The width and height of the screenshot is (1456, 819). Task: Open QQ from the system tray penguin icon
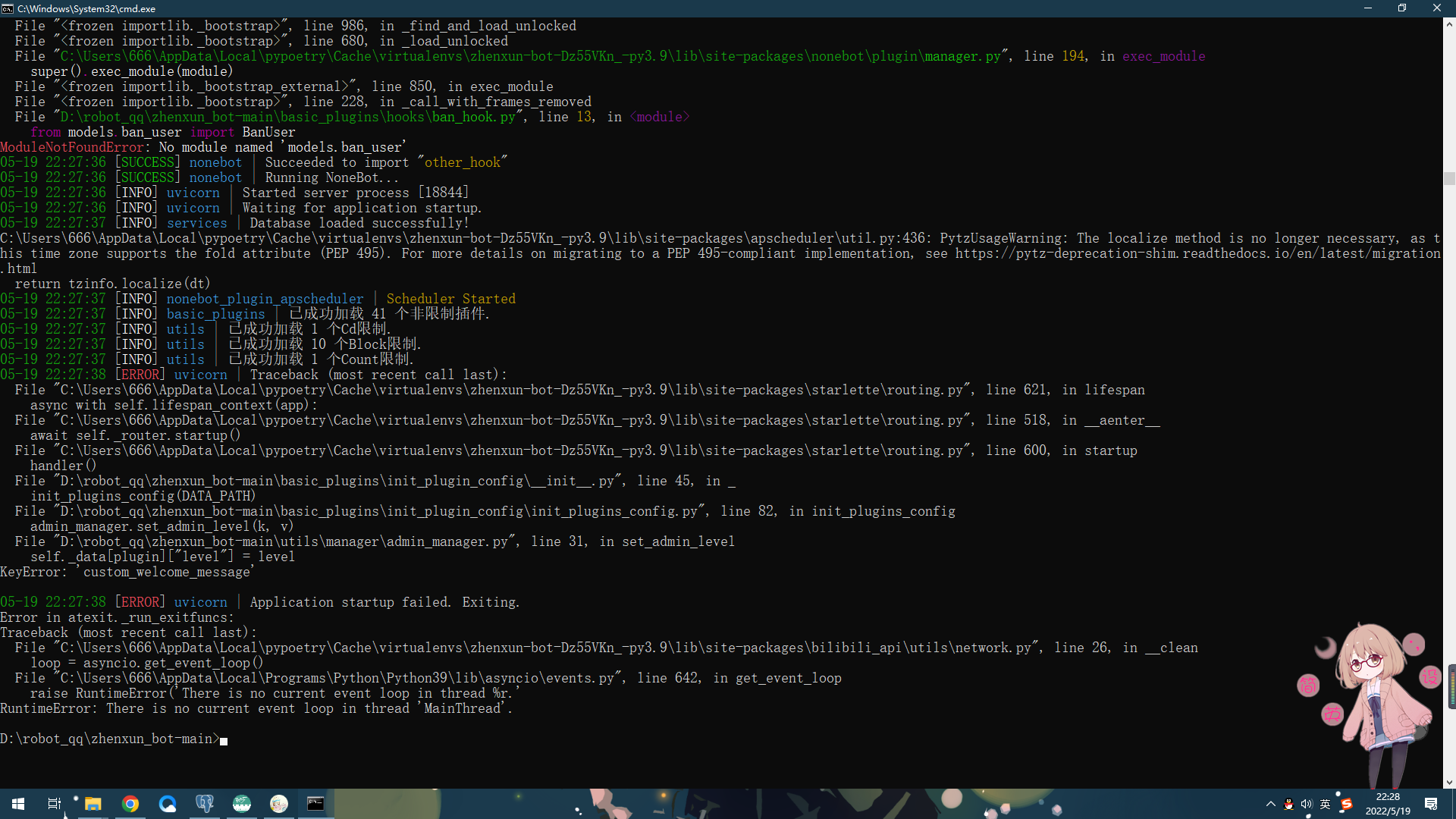[x=1288, y=804]
